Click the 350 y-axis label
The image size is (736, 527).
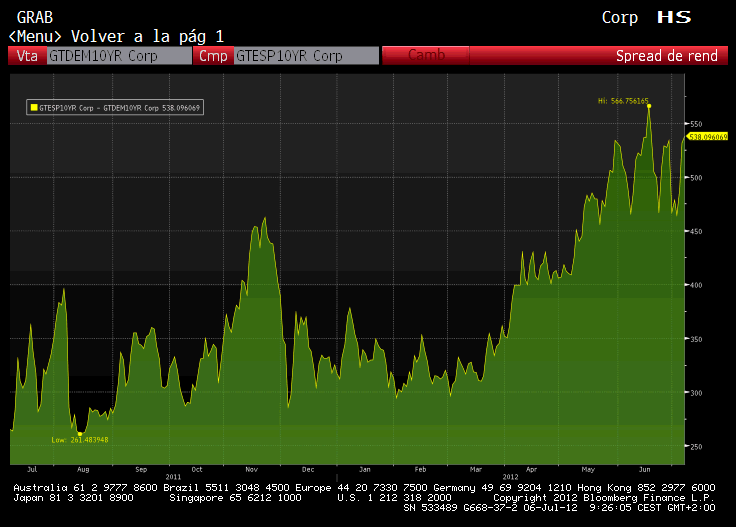696,339
